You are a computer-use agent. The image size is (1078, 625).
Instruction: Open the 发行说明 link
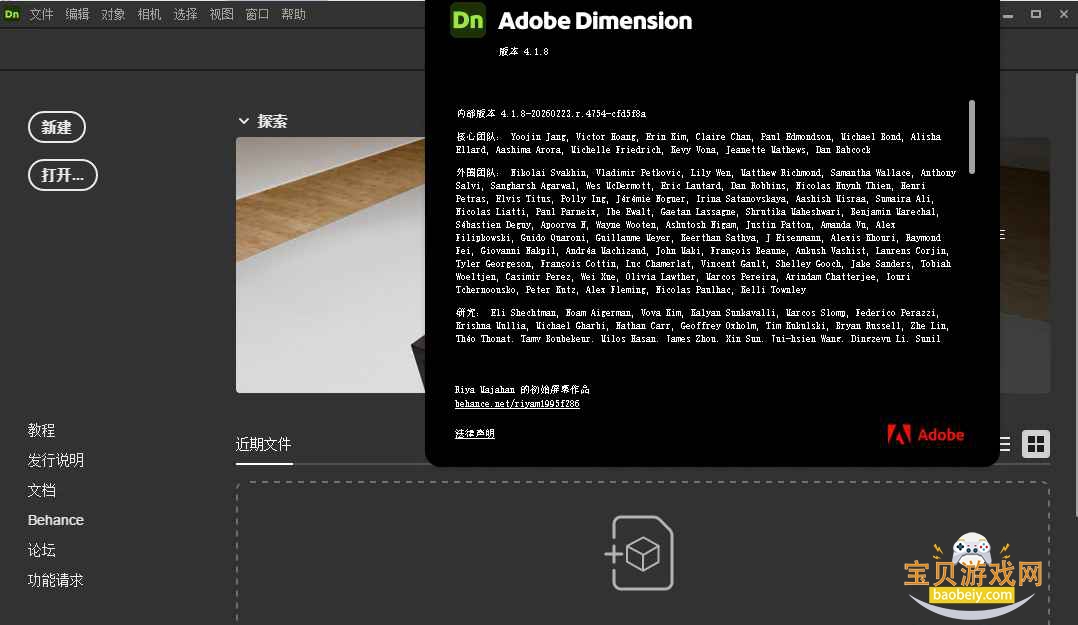click(56, 460)
